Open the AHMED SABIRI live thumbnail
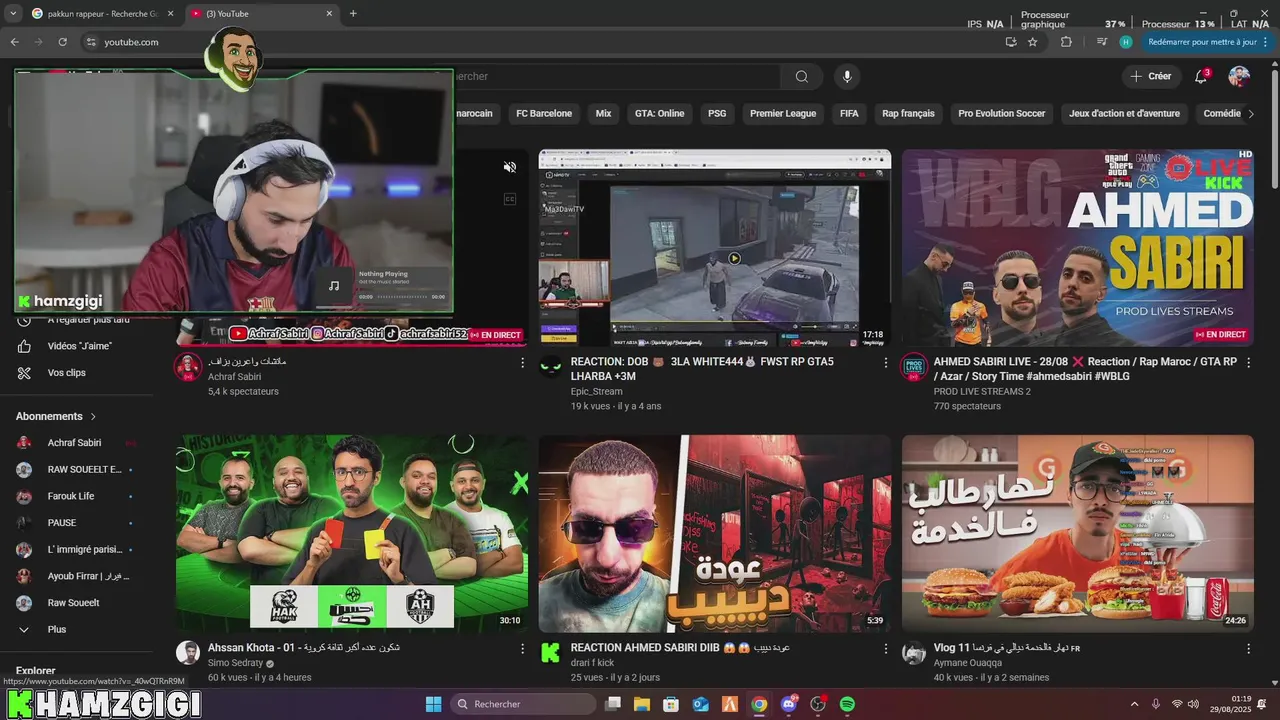The image size is (1280, 720). pos(1078,248)
